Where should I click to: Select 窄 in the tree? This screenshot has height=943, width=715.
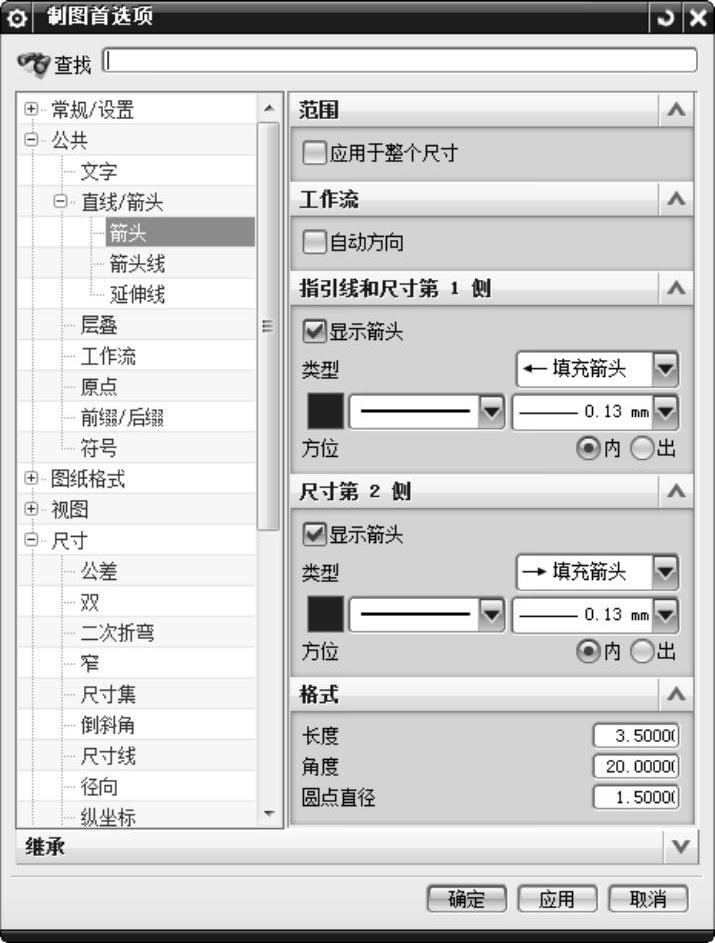click(x=90, y=663)
